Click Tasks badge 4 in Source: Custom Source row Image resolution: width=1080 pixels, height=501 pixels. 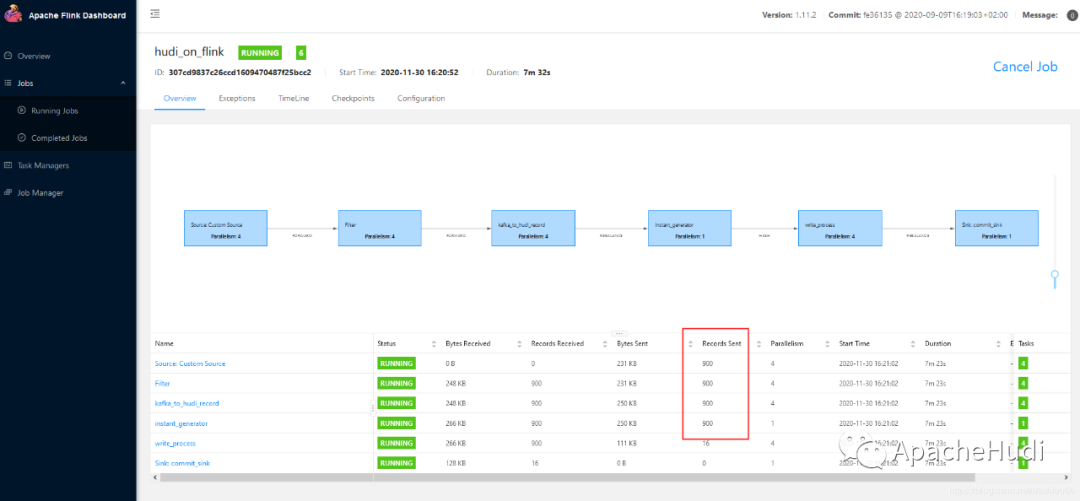click(x=1024, y=363)
